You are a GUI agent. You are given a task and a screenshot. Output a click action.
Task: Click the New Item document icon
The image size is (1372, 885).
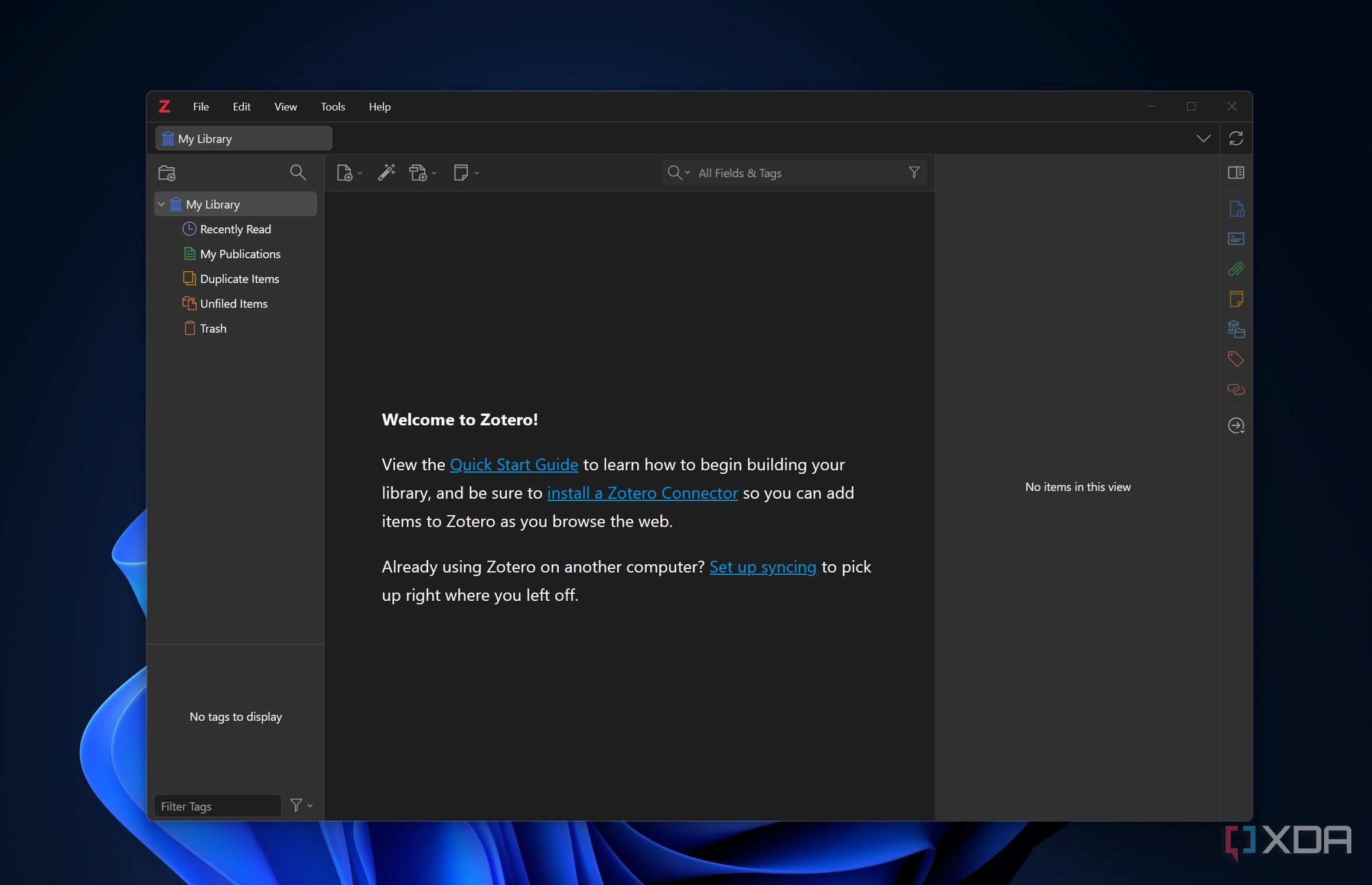coord(344,173)
